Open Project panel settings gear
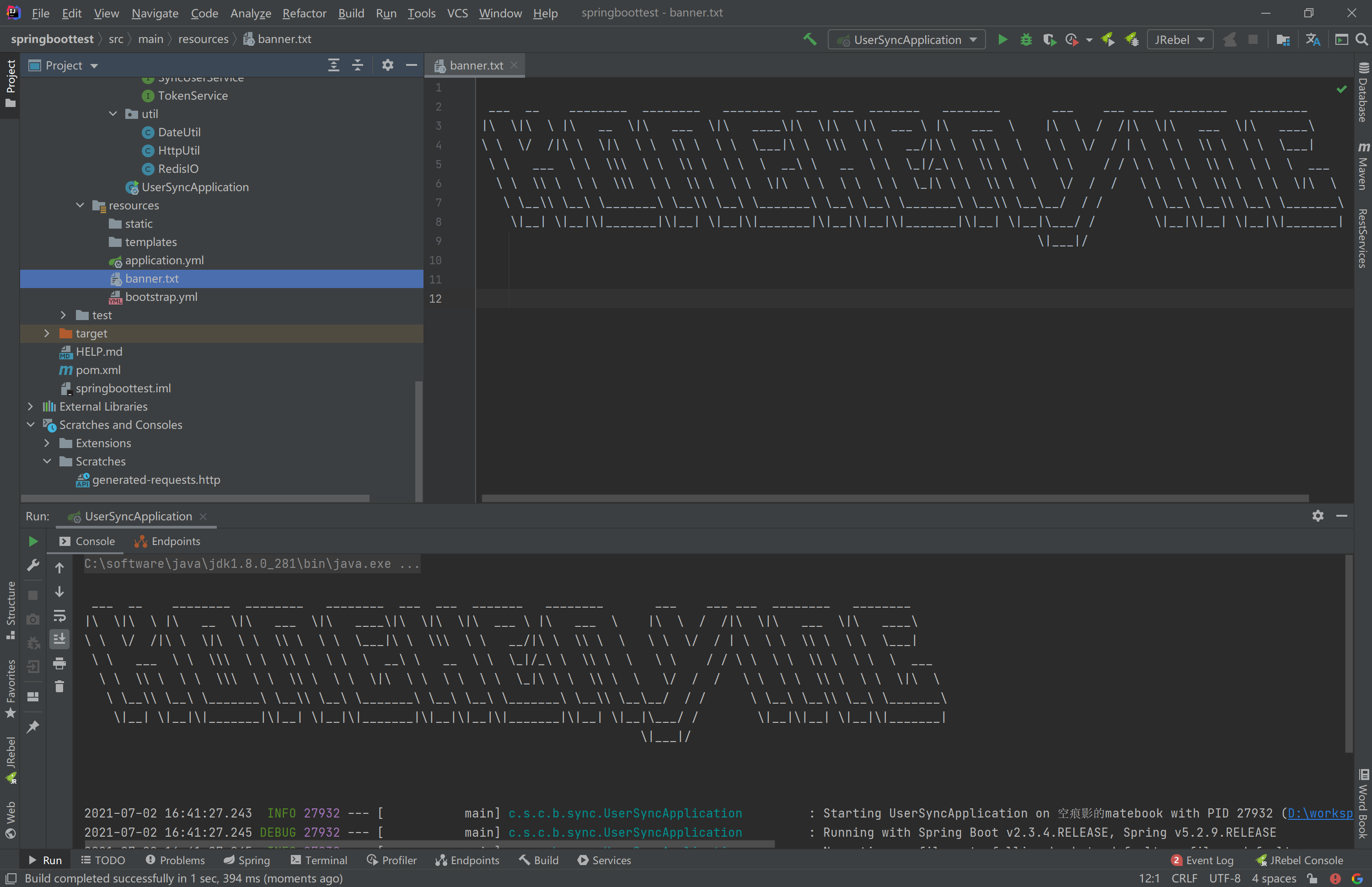This screenshot has width=1372, height=887. (388, 65)
